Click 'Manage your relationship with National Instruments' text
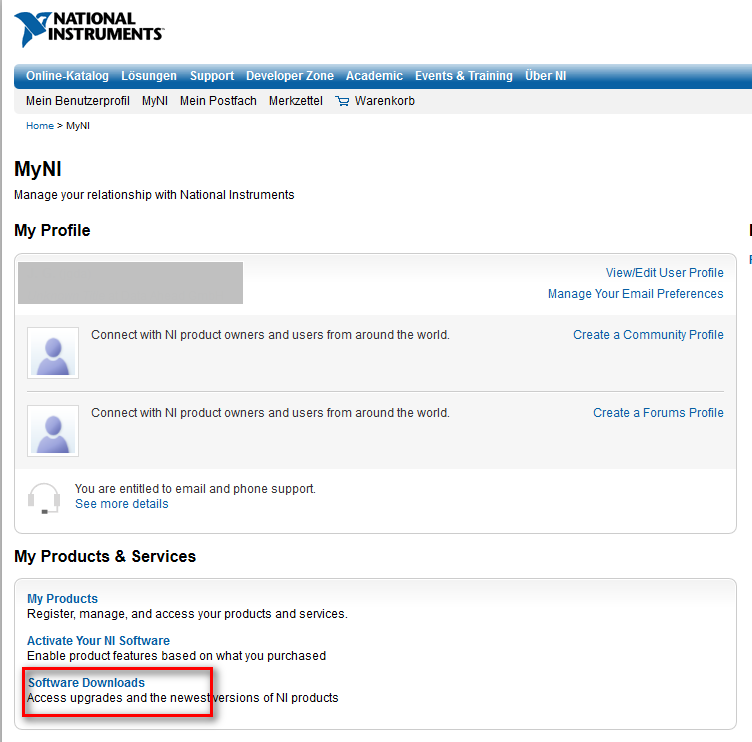The height and width of the screenshot is (742, 752). pos(154,195)
